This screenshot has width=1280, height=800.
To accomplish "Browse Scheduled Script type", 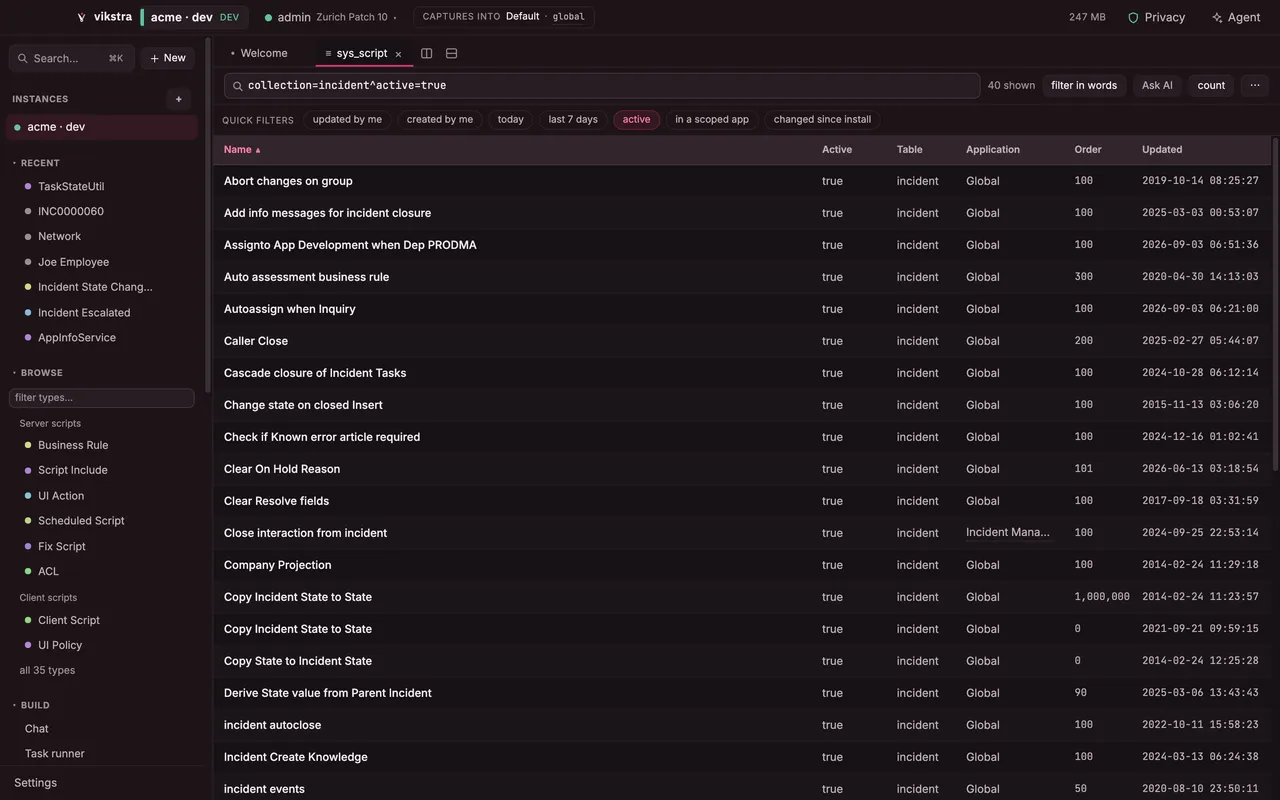I will 81,521.
